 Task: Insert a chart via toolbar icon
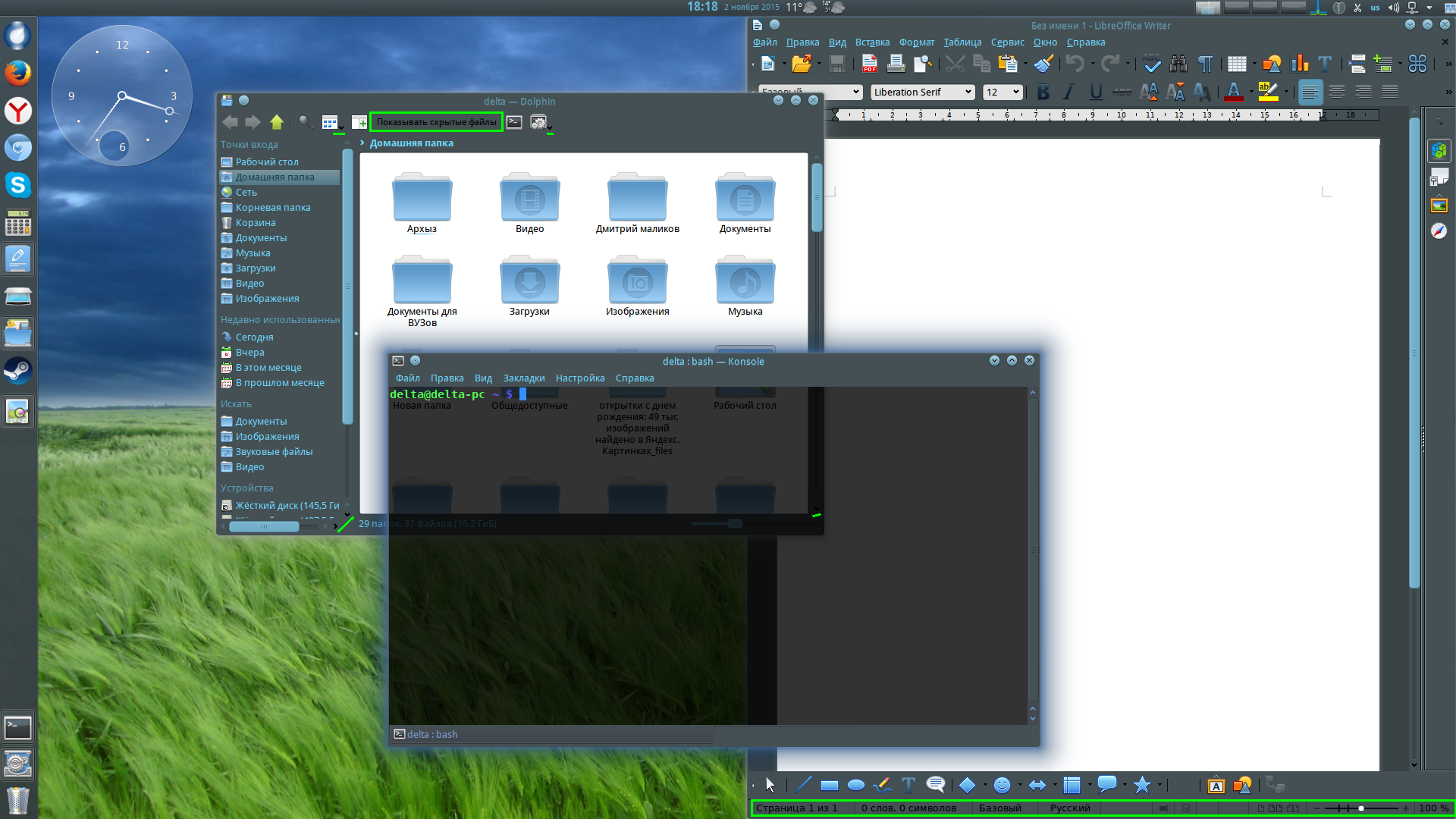[x=1300, y=64]
